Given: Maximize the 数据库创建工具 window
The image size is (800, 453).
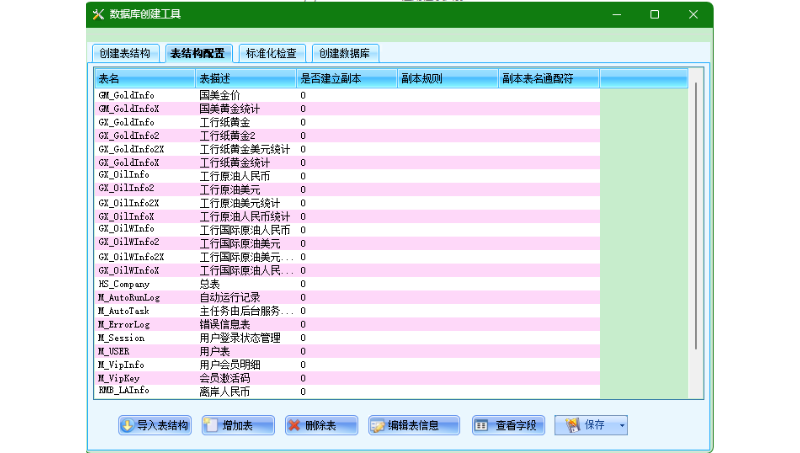Looking at the screenshot, I should tap(655, 14).
